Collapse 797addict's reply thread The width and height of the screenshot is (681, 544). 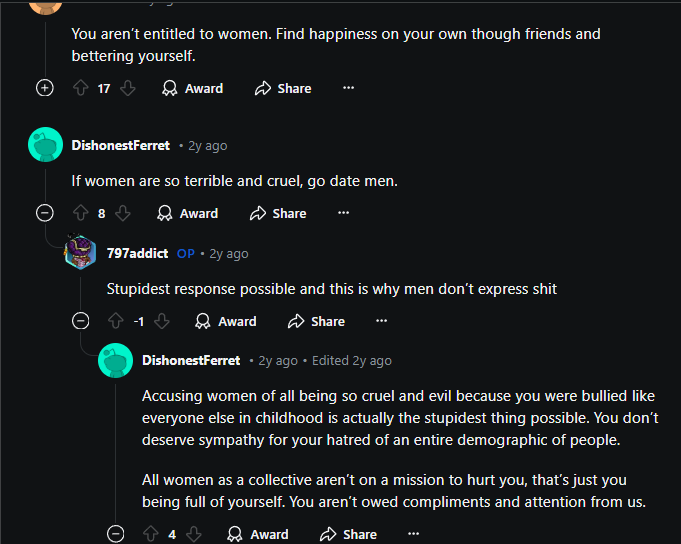(x=80, y=321)
